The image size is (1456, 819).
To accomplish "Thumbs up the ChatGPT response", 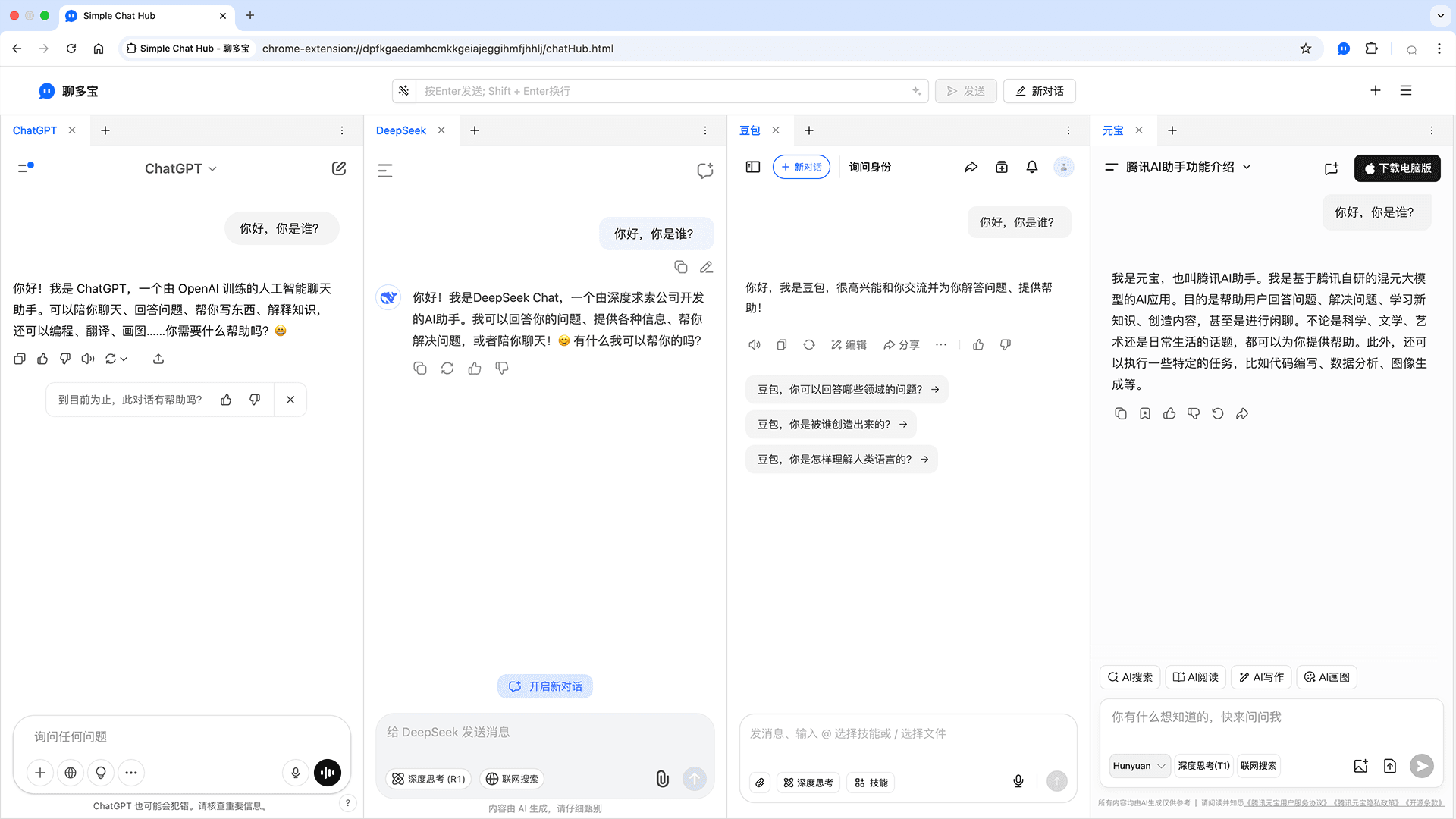I will coord(42,359).
